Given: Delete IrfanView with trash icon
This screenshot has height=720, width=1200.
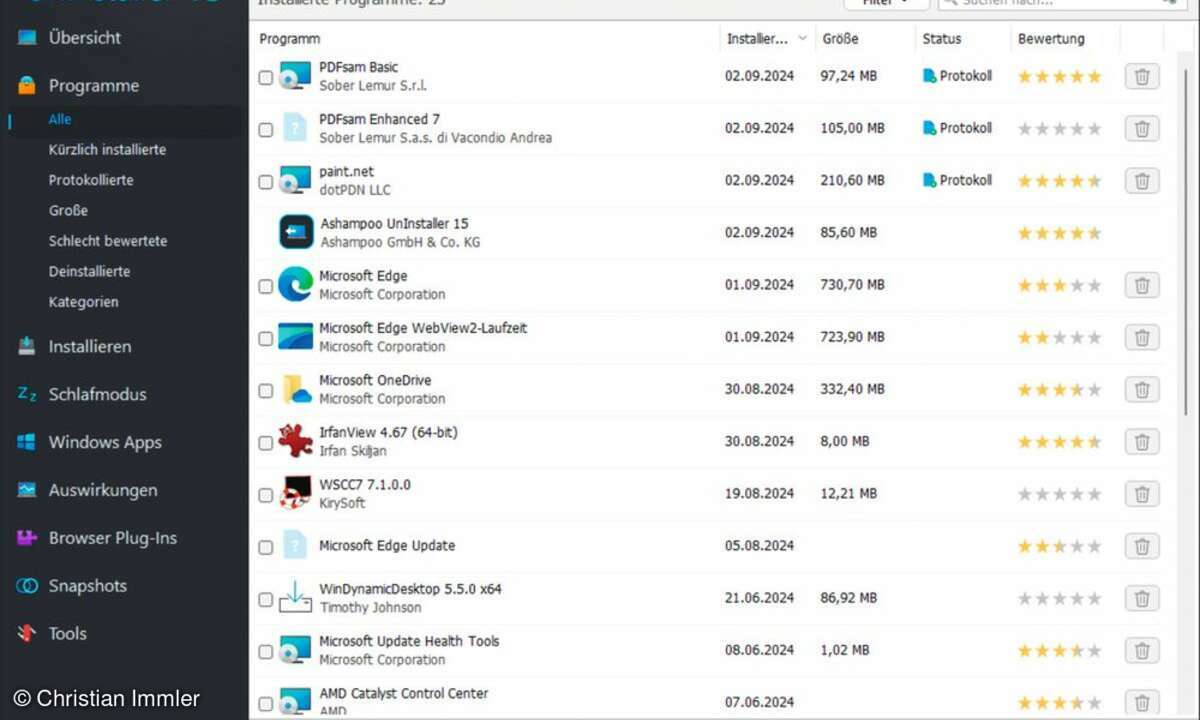Looking at the screenshot, I should point(1142,441).
